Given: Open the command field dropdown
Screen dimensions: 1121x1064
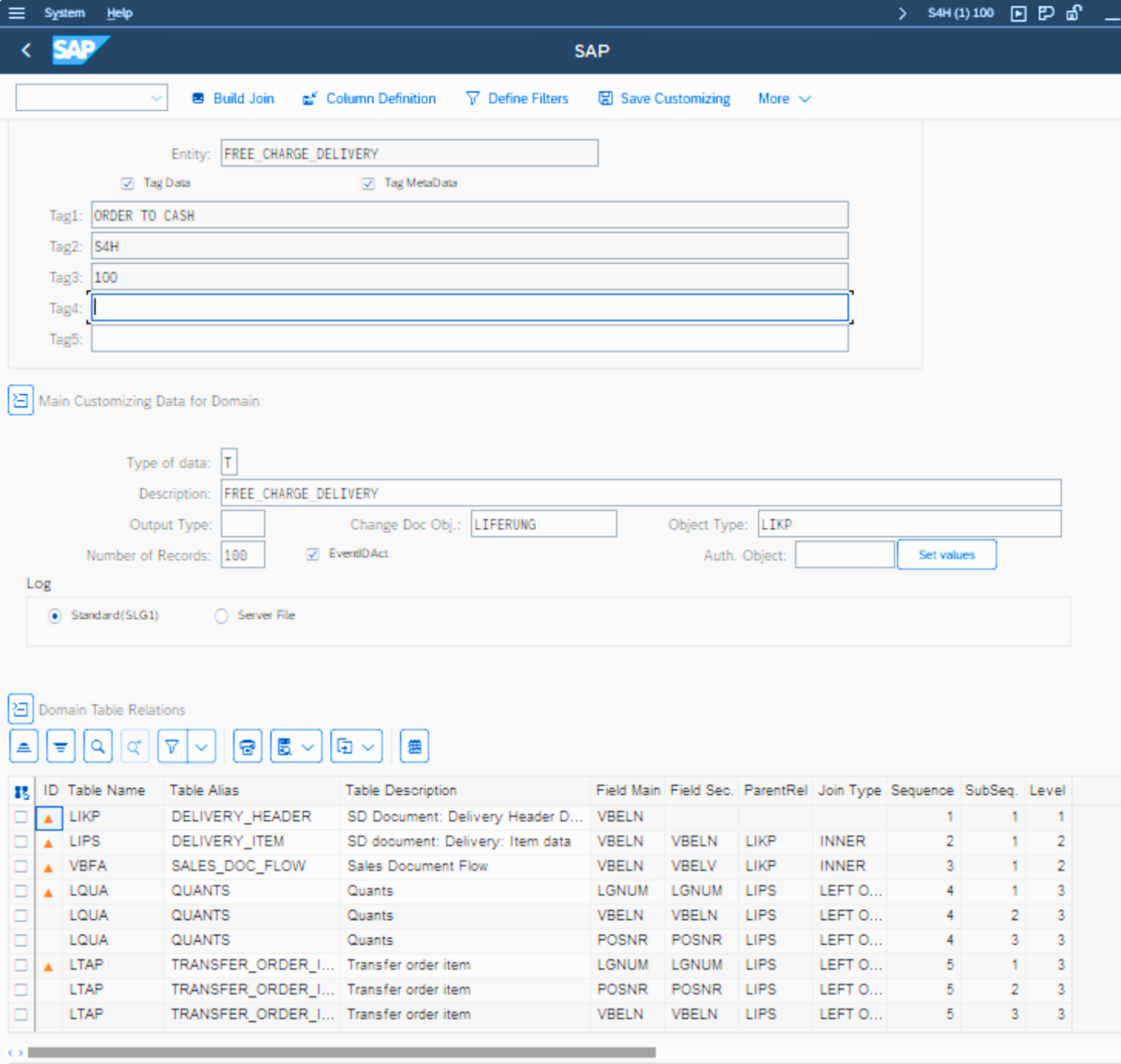Looking at the screenshot, I should click(x=157, y=98).
